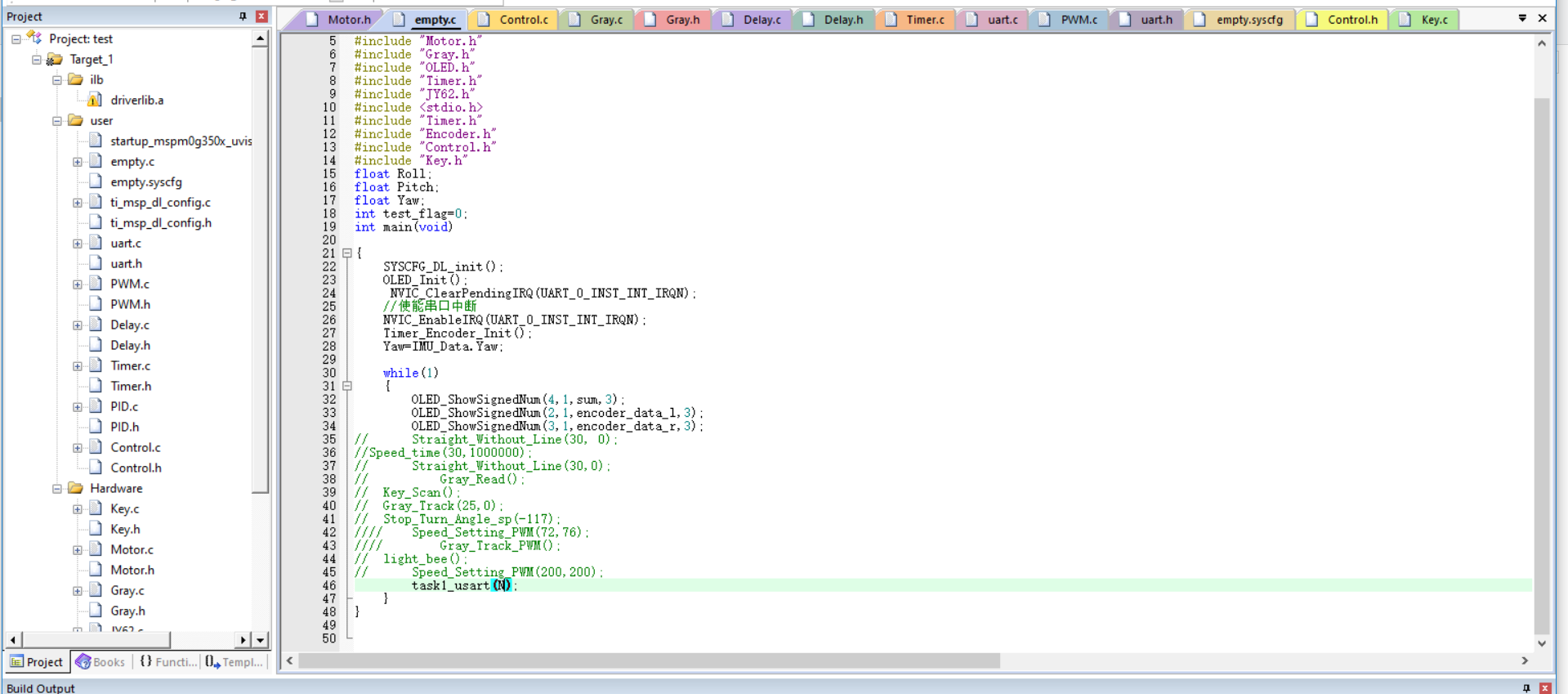Collapse the Hardware folder
This screenshot has width=1568, height=694.
[57, 488]
